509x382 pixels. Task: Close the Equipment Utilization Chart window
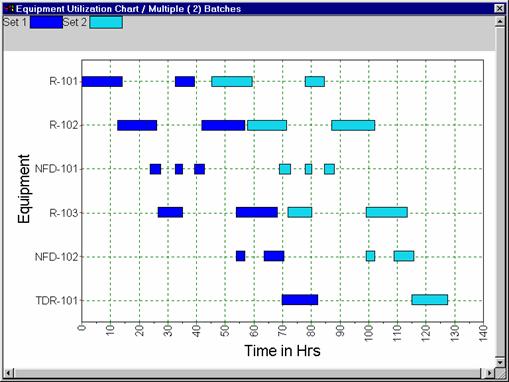point(499,8)
